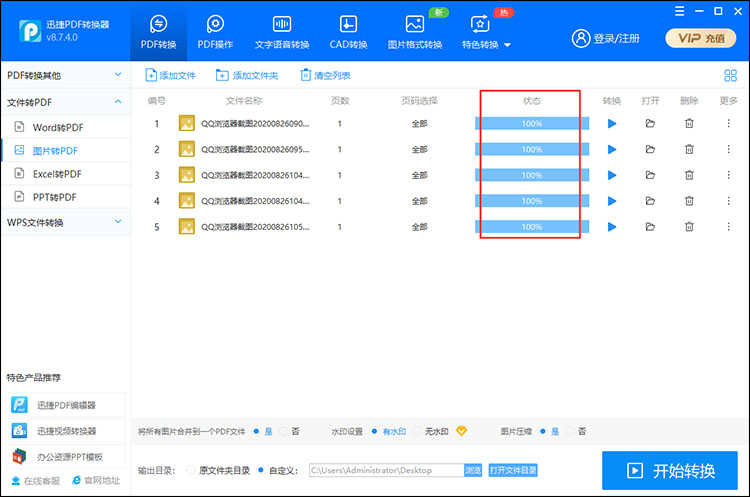Viewport: 750px width, 497px height.
Task: Open more options for file row 2
Action: pos(728,149)
